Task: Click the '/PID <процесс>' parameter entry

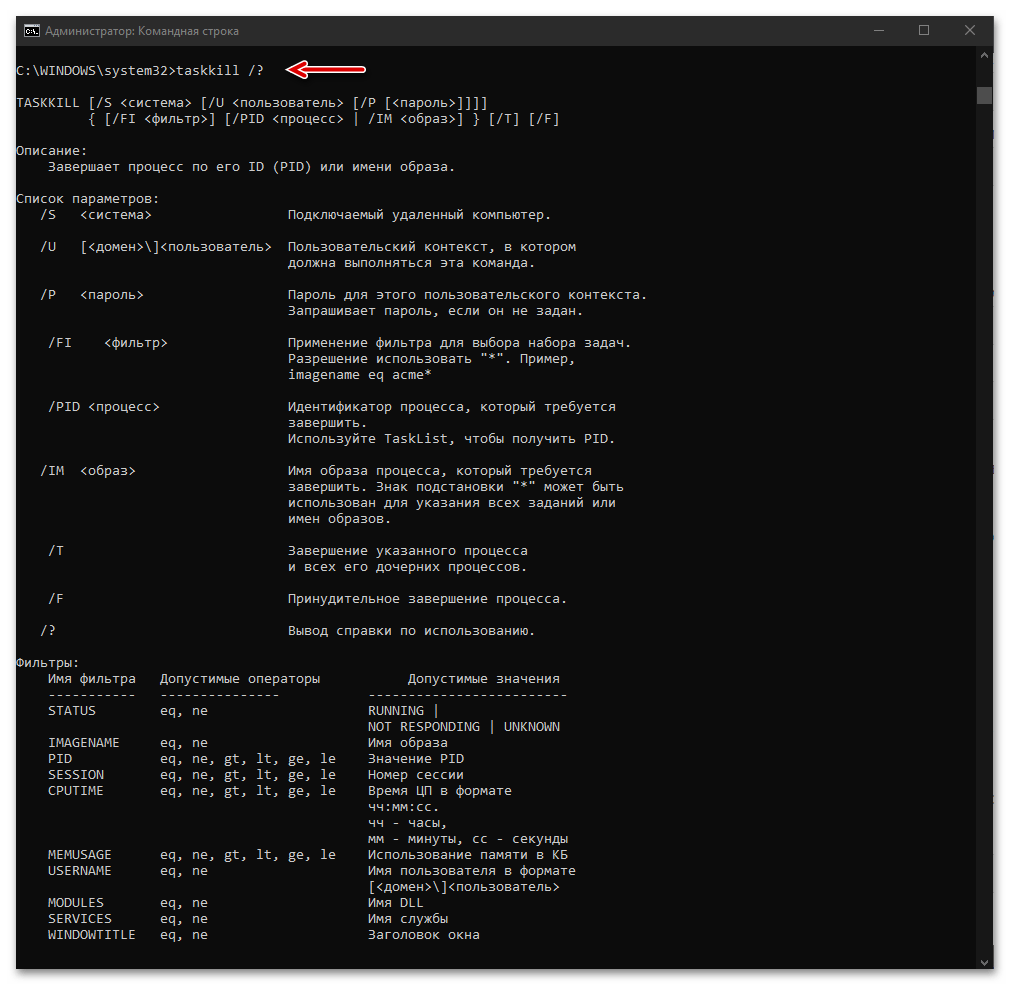Action: pos(104,407)
